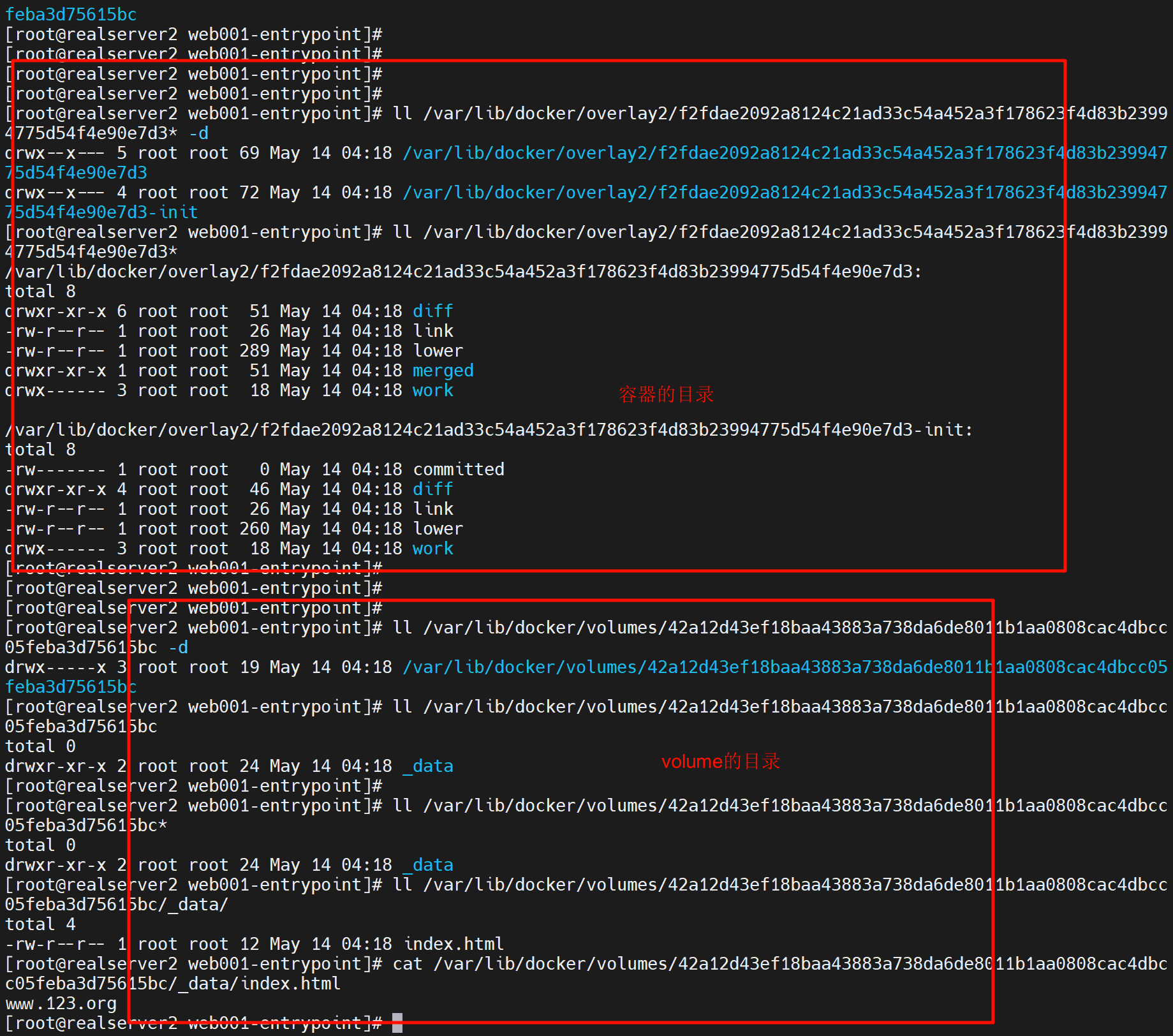This screenshot has height=1036, width=1173.
Task: Select the "index.html" file name in the ls output
Action: pyautogui.click(x=454, y=944)
